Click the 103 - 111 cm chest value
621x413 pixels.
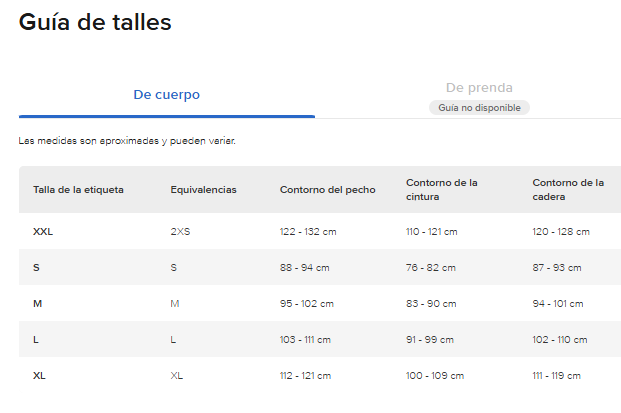(305, 340)
